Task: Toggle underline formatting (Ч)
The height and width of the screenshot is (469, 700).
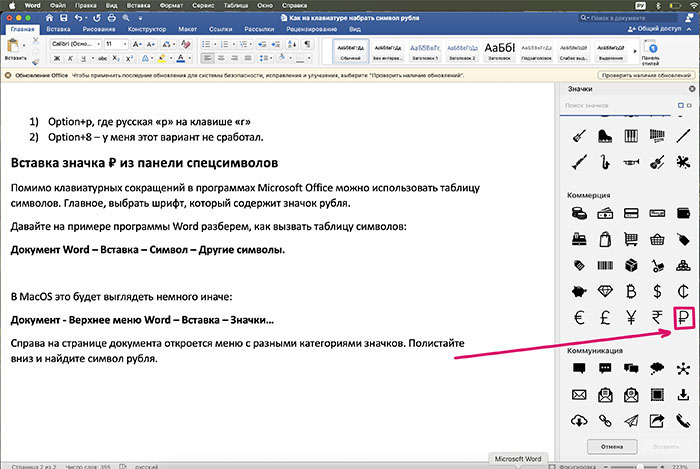Action: click(x=83, y=58)
